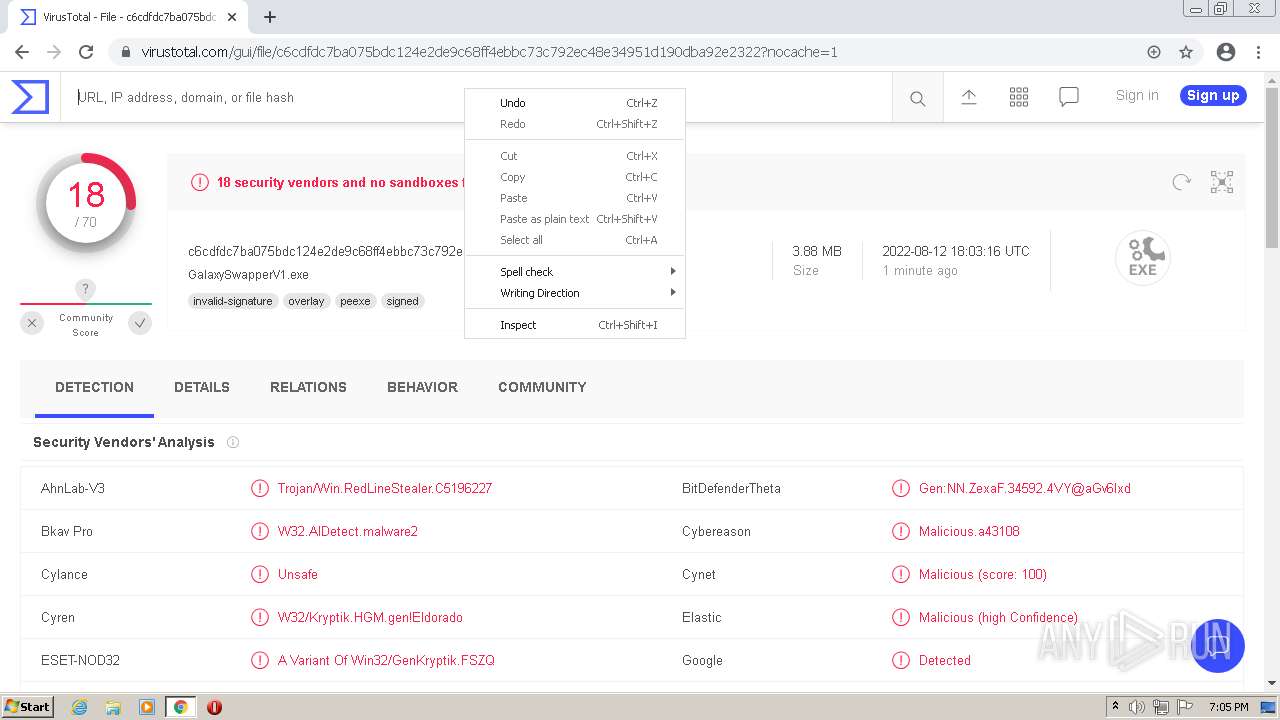This screenshot has height=720, width=1280.
Task: Show hidden tray icons arrow
Action: [x=1115, y=707]
